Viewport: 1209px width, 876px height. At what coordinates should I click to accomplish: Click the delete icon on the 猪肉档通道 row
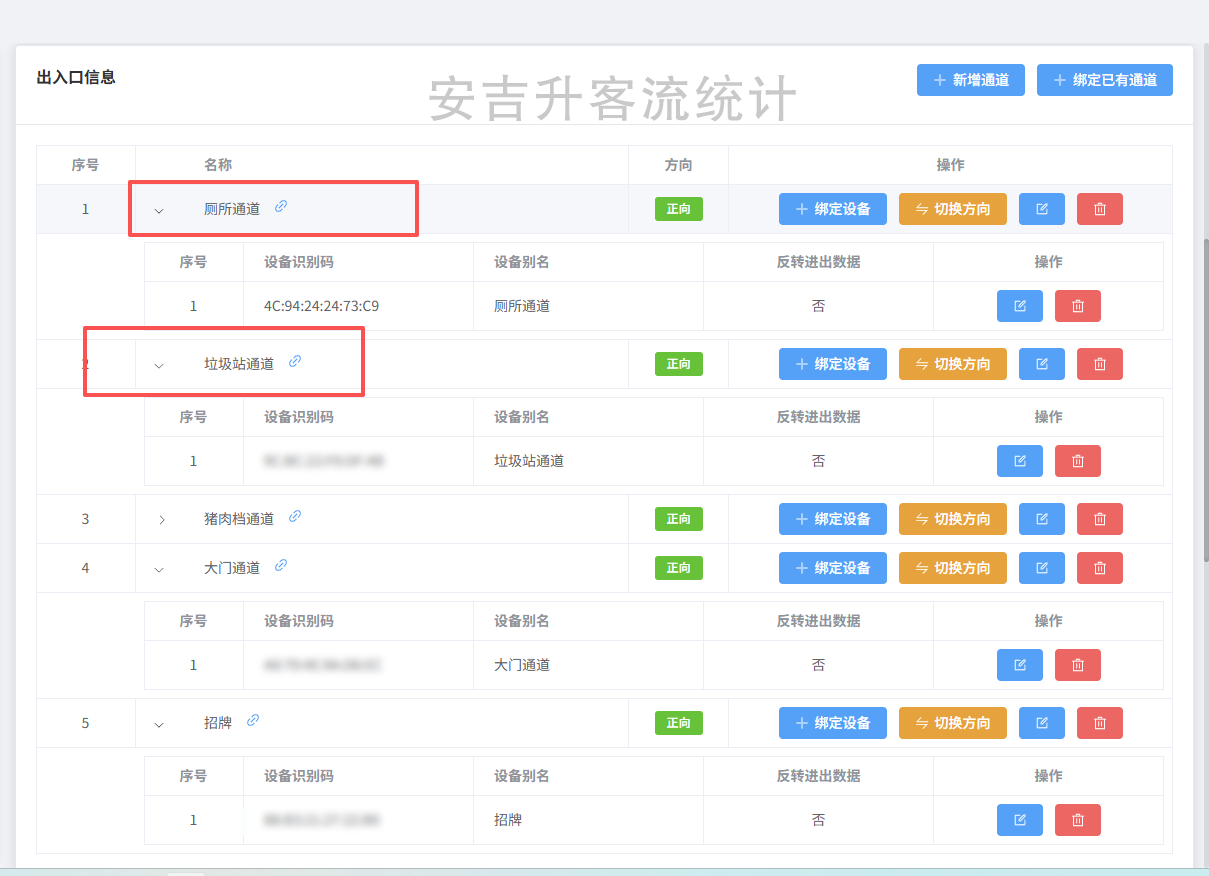[1099, 518]
